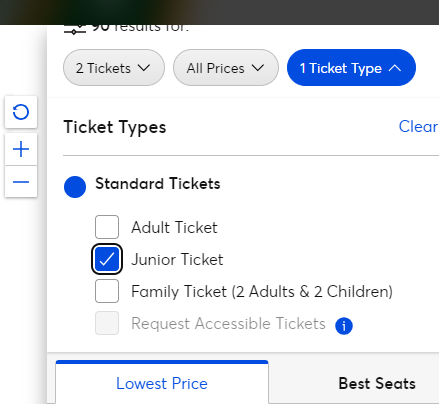This screenshot has height=404, width=439.
Task: Click the Standard Tickets label text
Action: 158,183
